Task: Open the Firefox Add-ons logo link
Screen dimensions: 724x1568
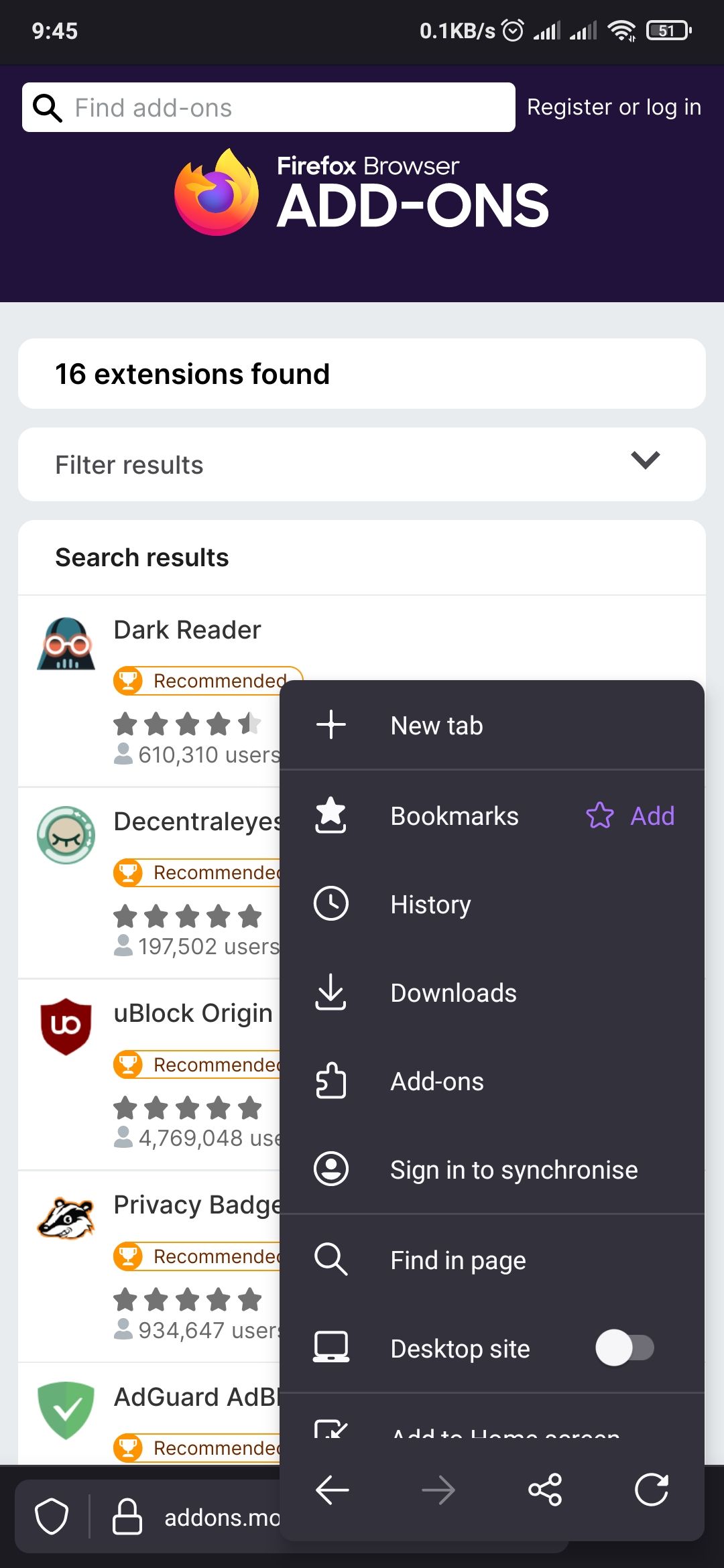Action: 362,194
